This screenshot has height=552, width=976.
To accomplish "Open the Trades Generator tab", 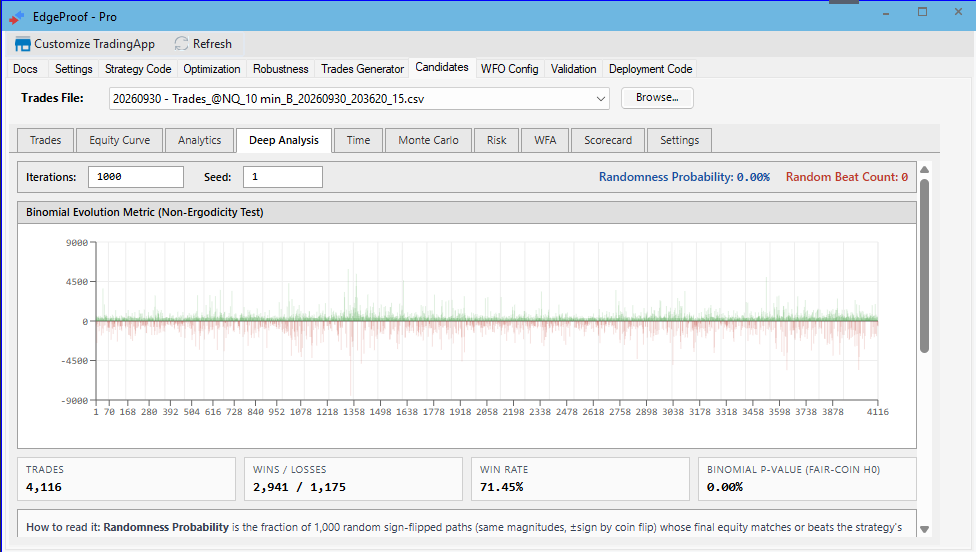I will (362, 69).
